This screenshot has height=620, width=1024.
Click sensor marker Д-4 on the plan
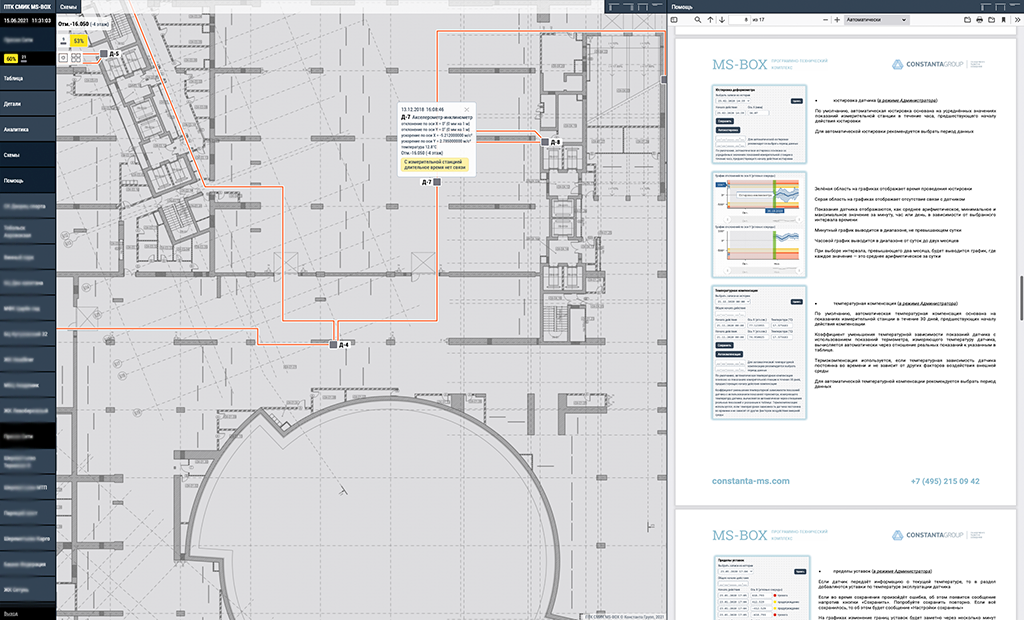333,345
